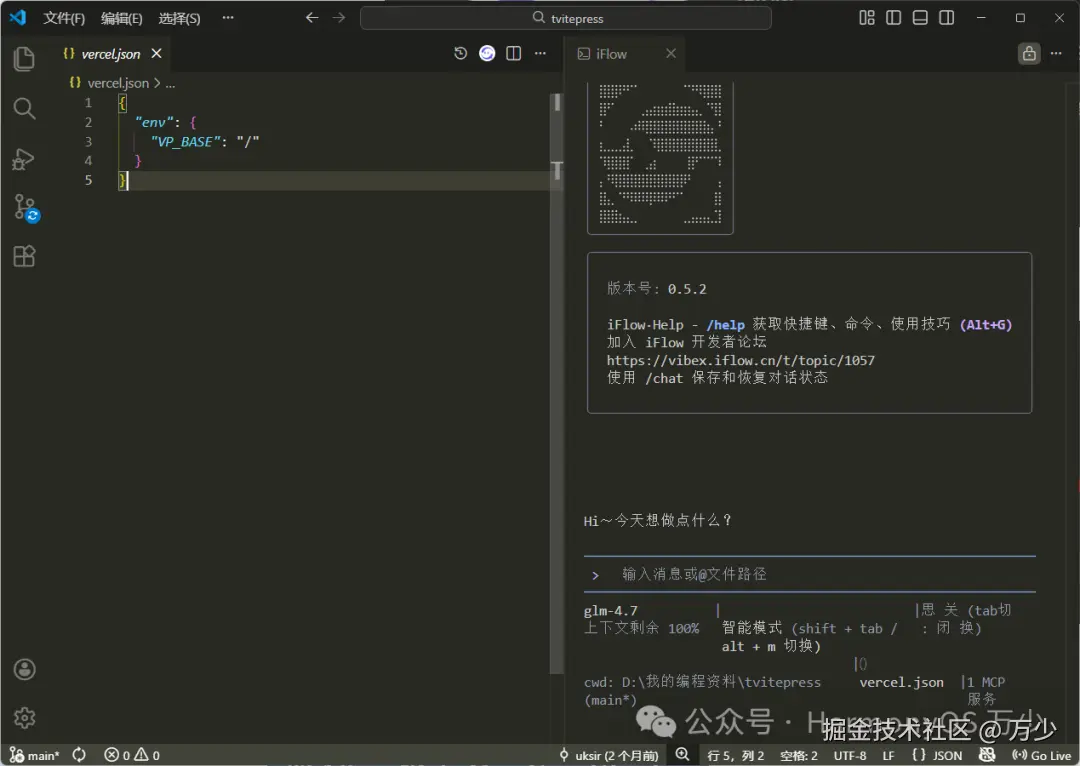Open the 文件(F) menu
Screen dimensions: 1080x766
point(63,17)
